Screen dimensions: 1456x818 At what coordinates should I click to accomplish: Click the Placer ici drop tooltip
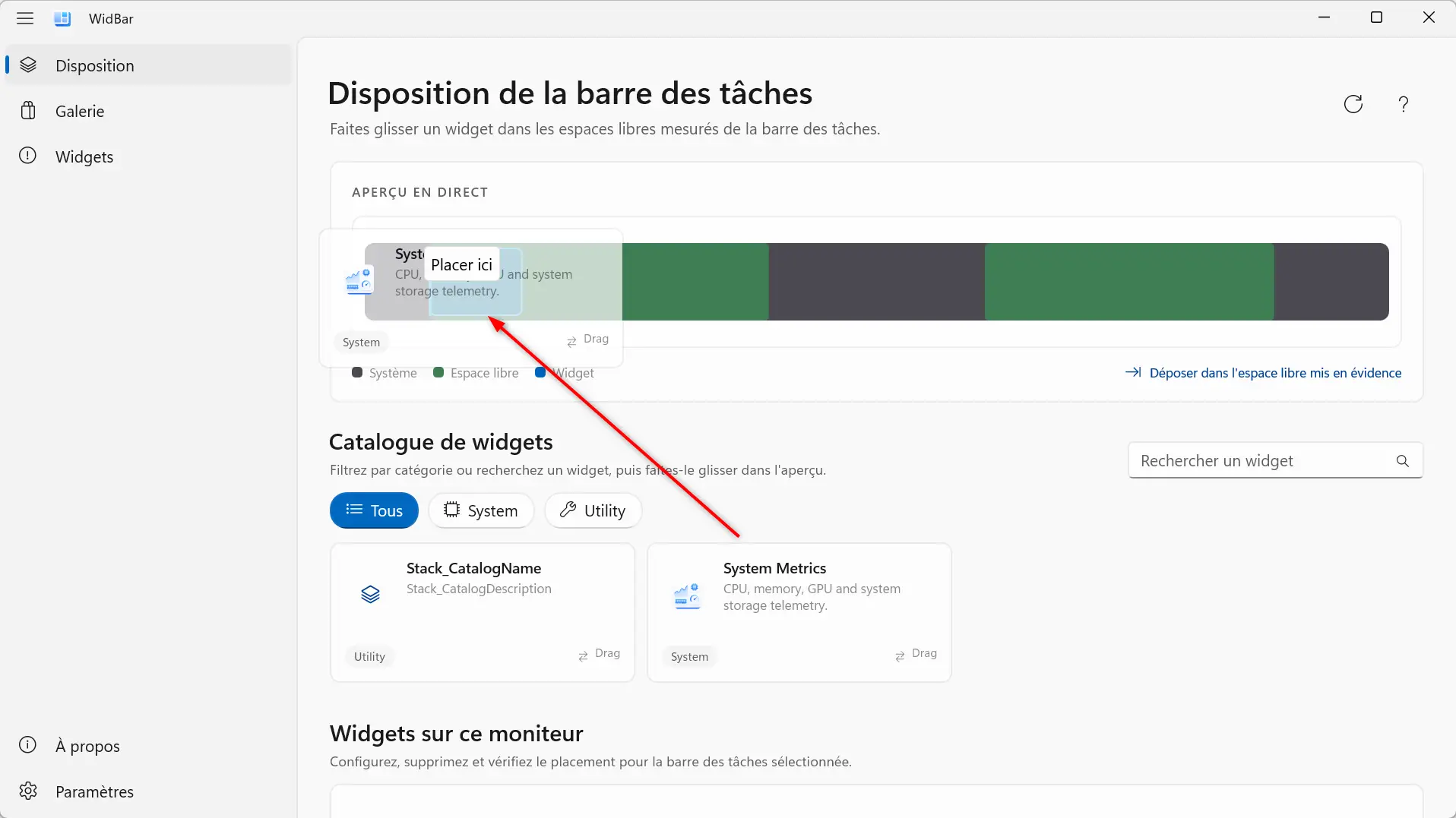461,264
